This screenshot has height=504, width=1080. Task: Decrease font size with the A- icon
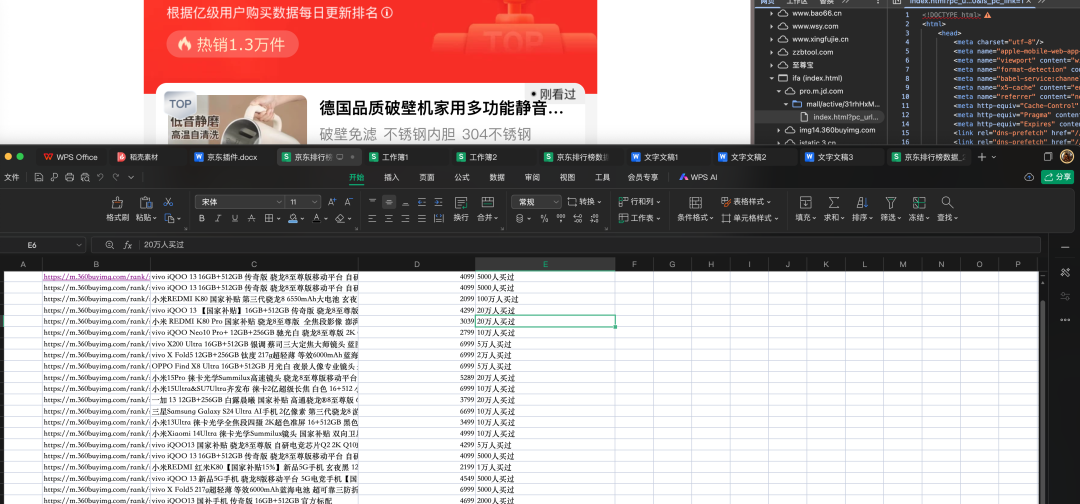point(349,202)
